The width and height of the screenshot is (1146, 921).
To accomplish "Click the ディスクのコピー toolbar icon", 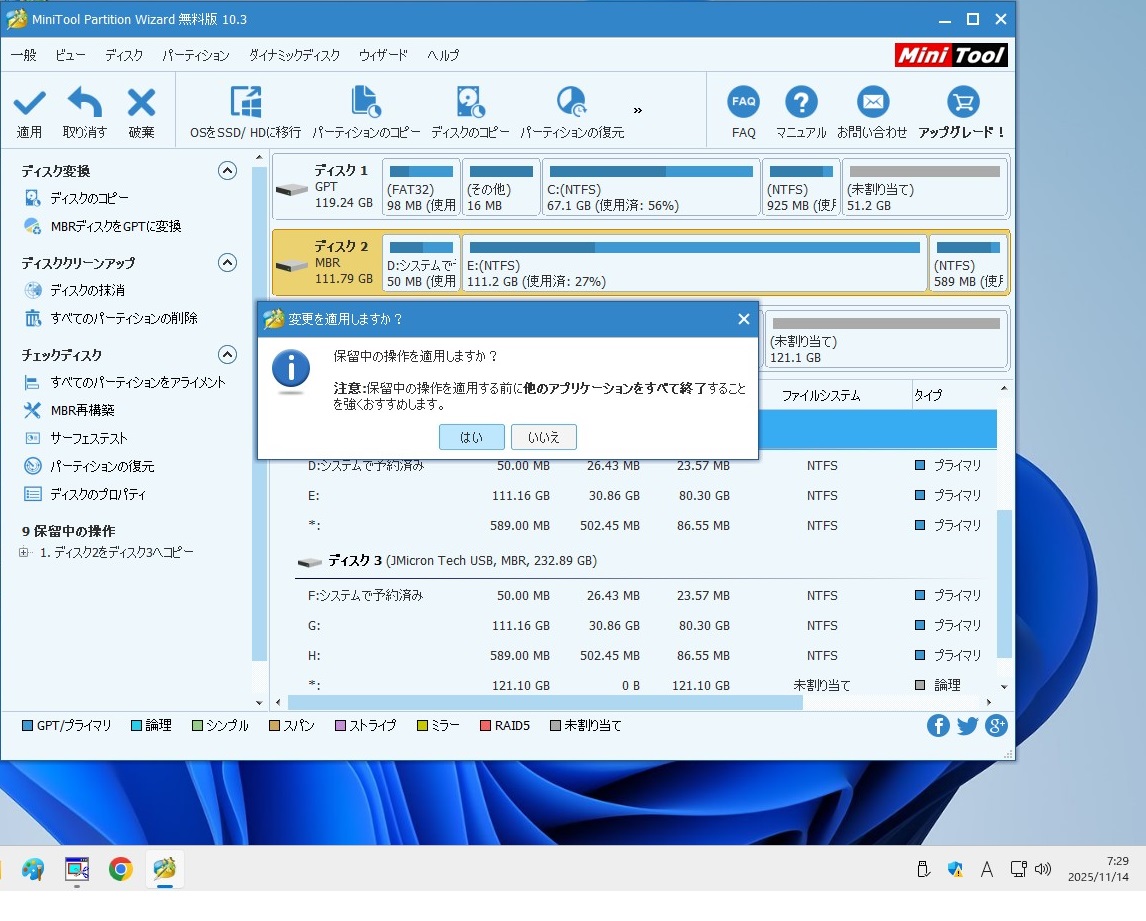I will (x=470, y=103).
